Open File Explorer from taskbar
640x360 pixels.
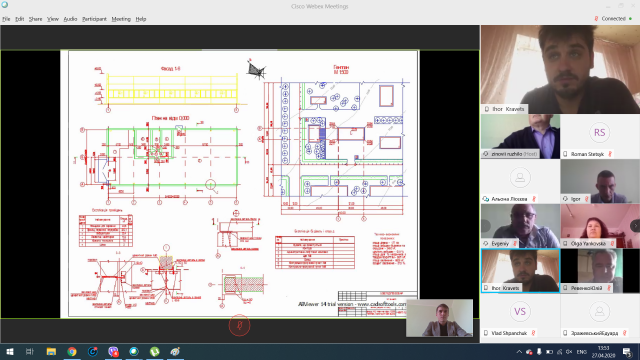(x=51, y=351)
